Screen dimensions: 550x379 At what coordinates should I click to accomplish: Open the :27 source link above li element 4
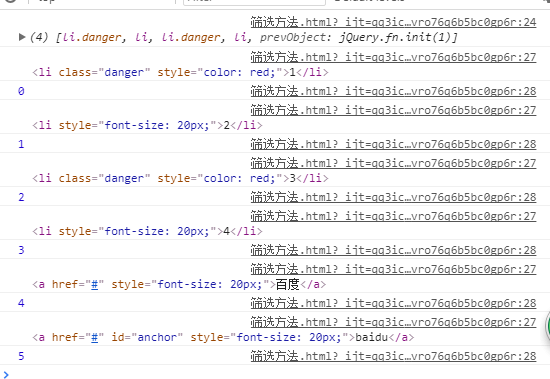click(393, 216)
